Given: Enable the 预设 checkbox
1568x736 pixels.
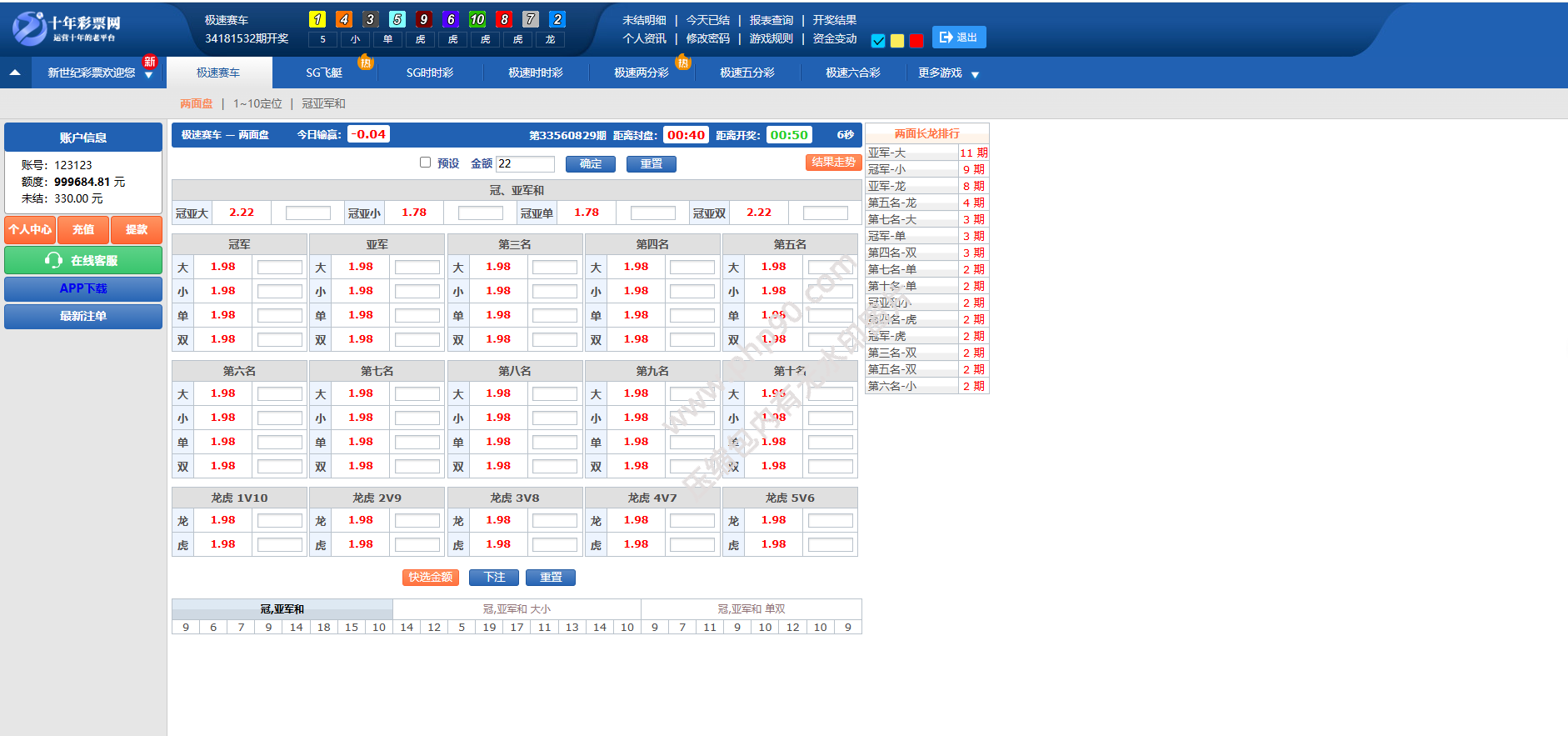Looking at the screenshot, I should click(x=425, y=163).
